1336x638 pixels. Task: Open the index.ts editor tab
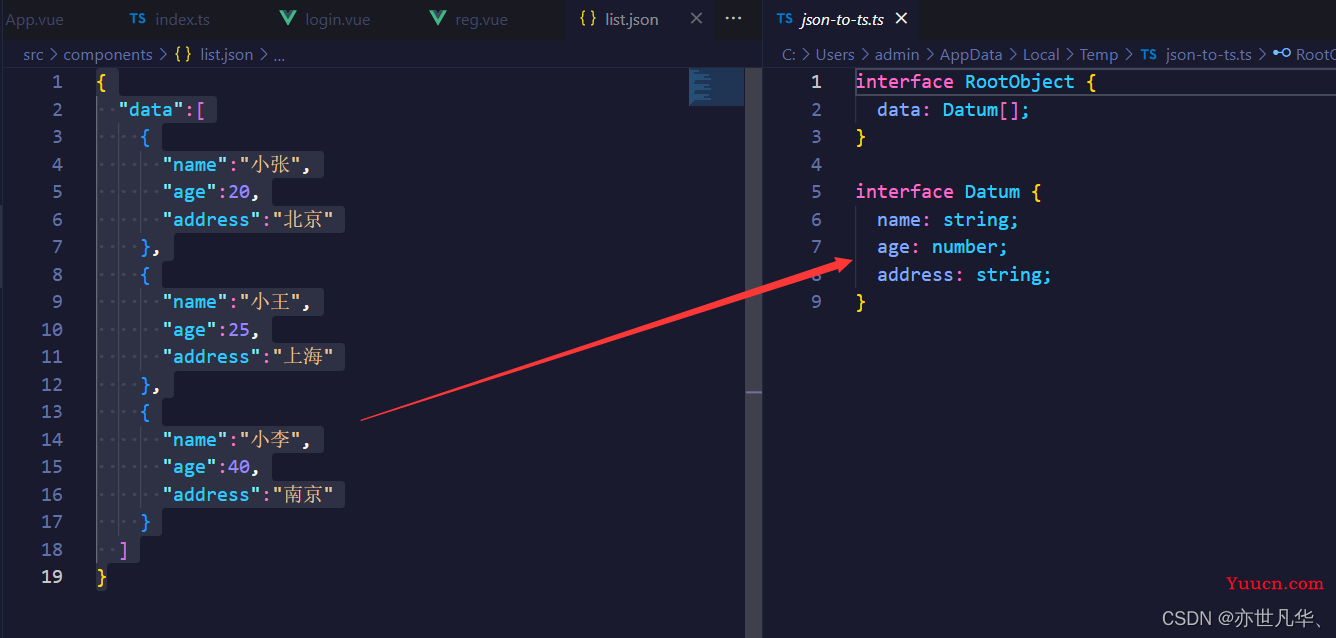(183, 19)
